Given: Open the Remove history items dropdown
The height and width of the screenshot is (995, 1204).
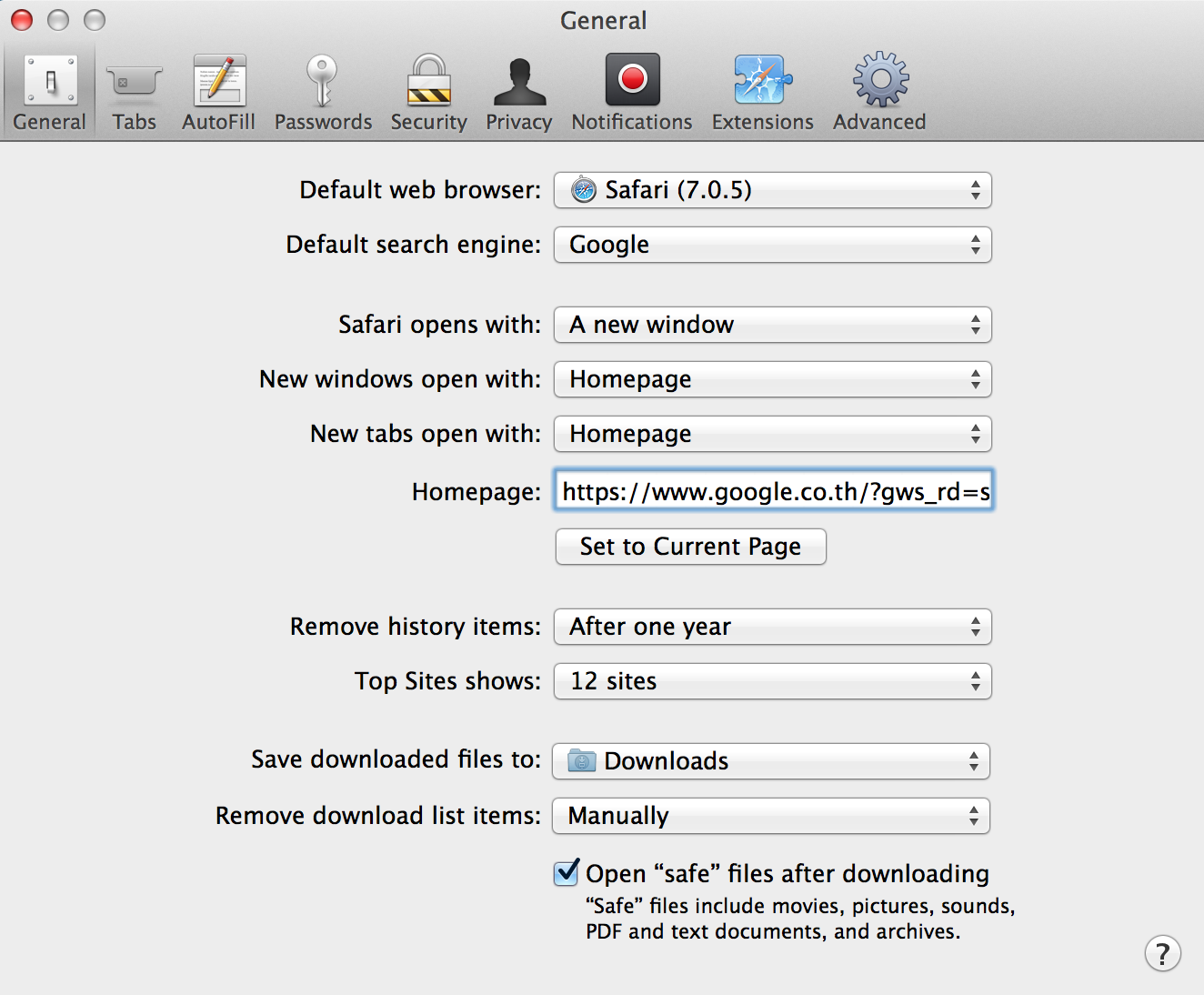Looking at the screenshot, I should (x=772, y=627).
